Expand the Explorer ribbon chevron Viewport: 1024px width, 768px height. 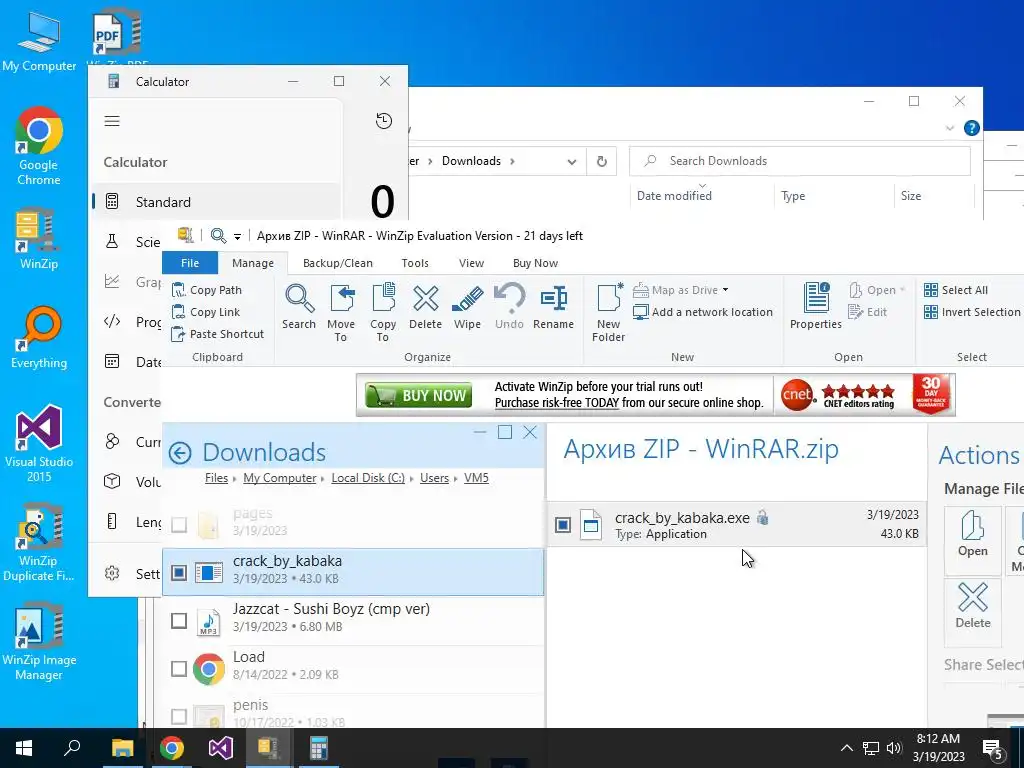coord(950,129)
